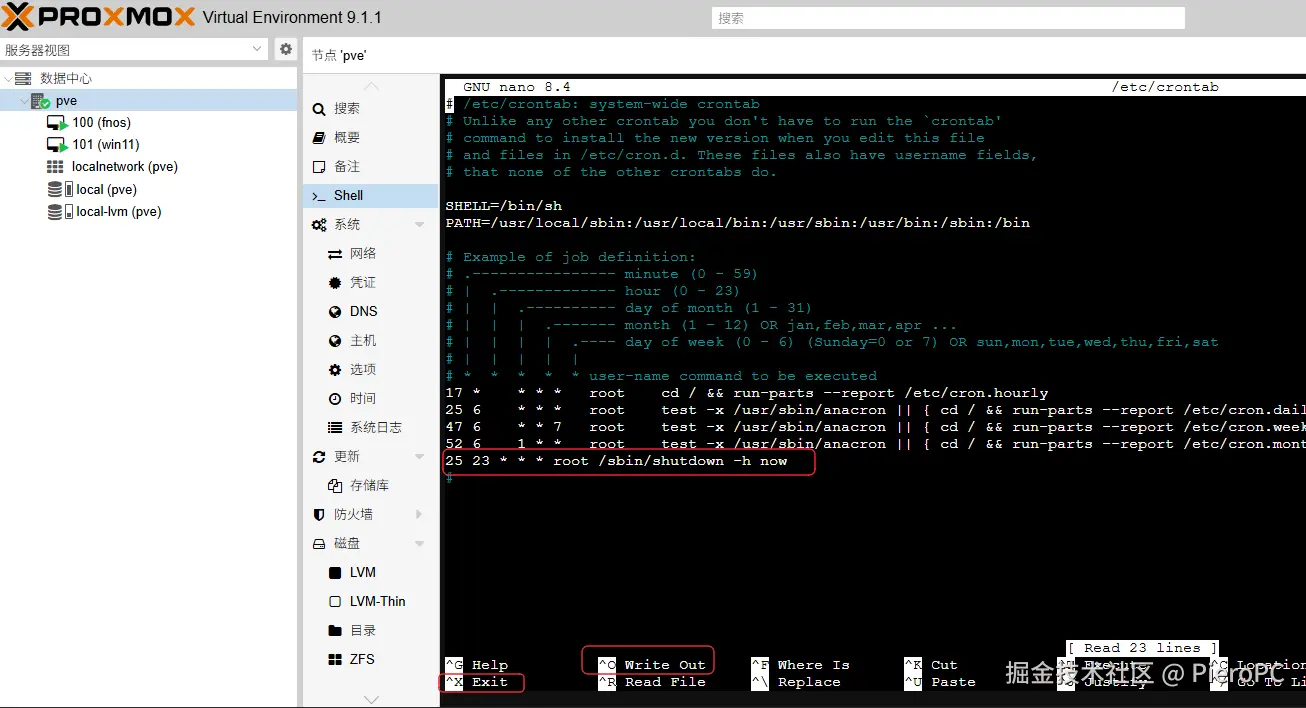Image resolution: width=1306 pixels, height=708 pixels.
Task: Open 防火墙 firewall section
Action: (x=353, y=514)
